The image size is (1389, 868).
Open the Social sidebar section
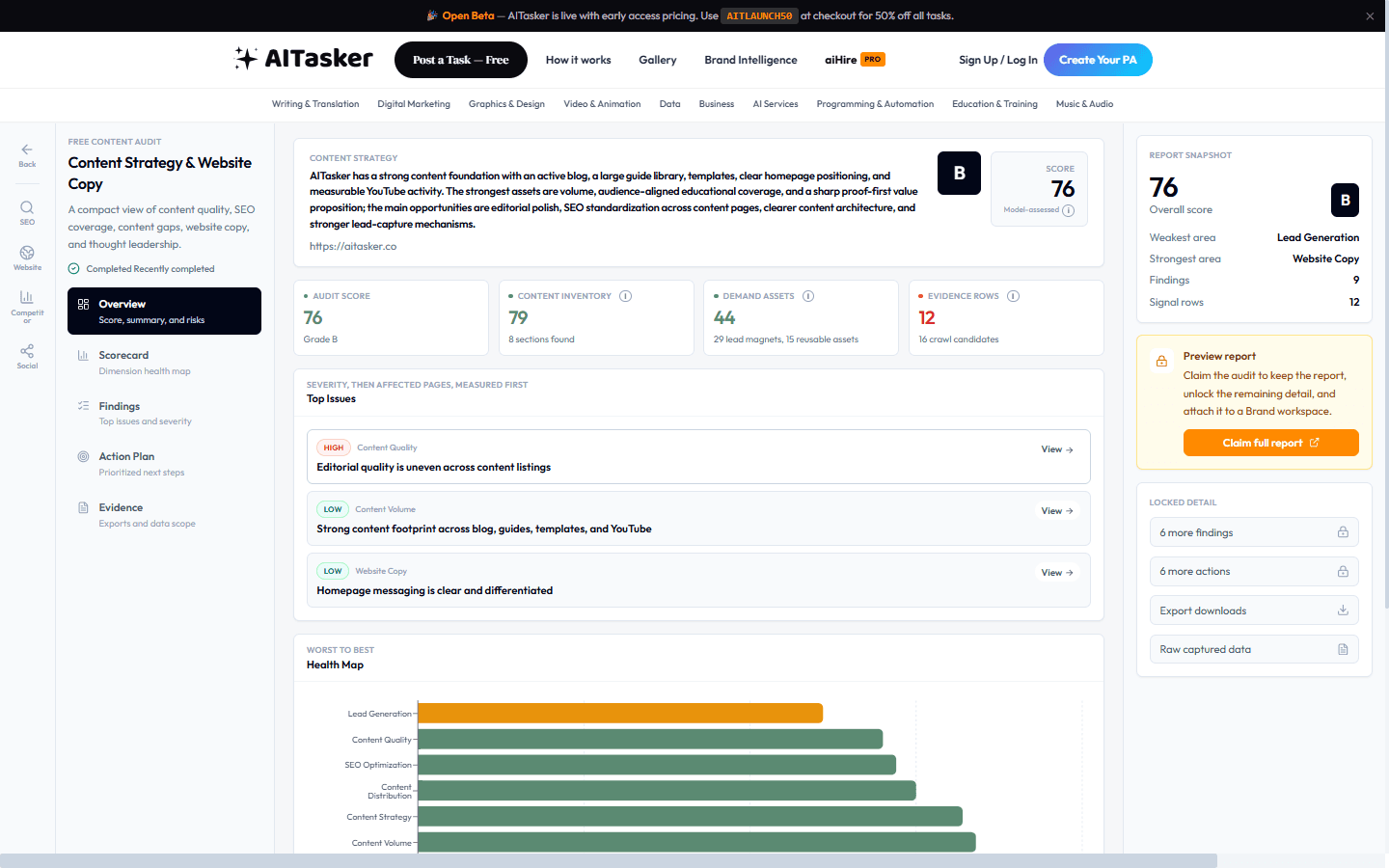pyautogui.click(x=27, y=357)
